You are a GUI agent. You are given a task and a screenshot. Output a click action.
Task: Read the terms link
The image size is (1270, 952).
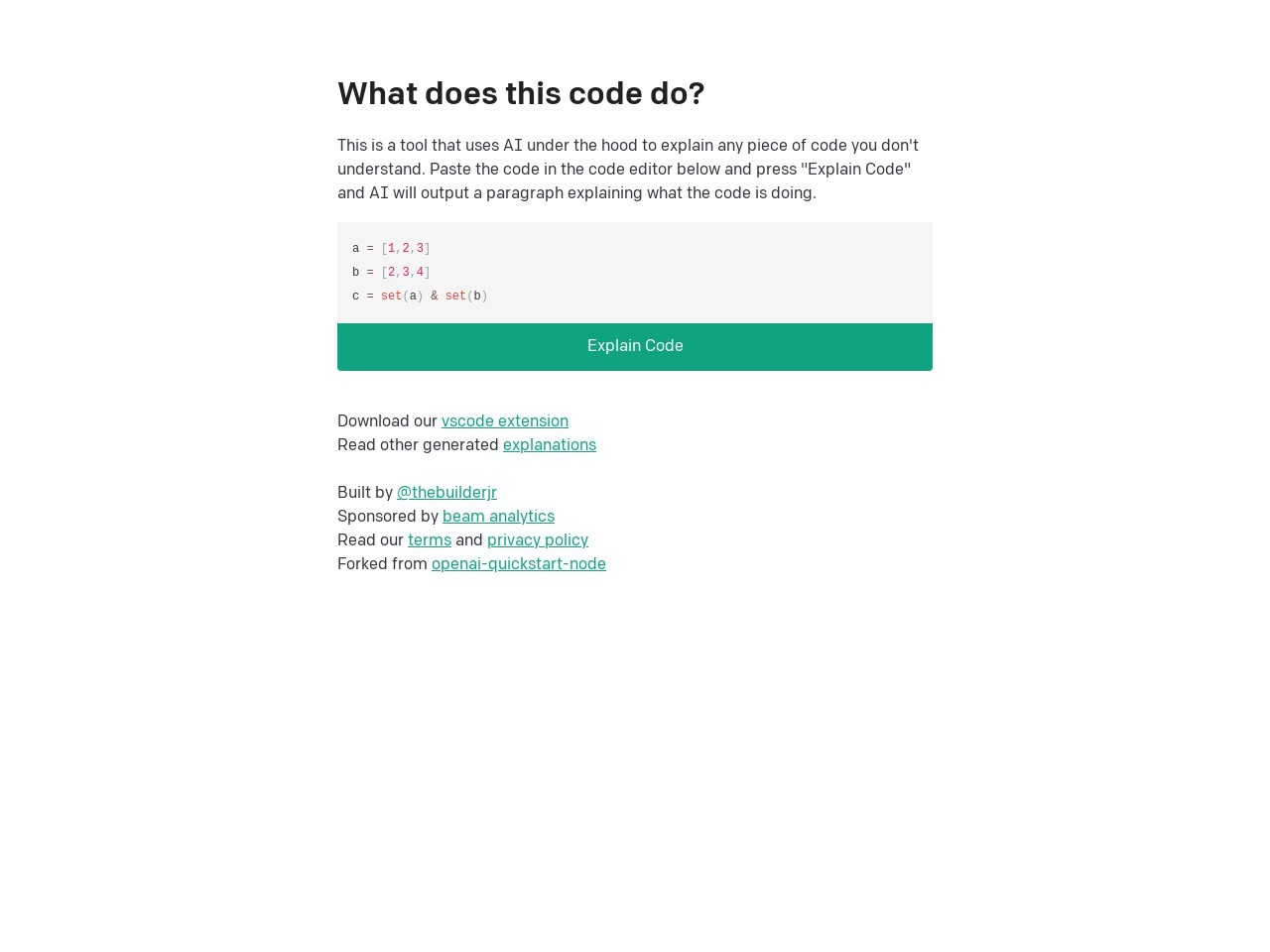pos(429,540)
